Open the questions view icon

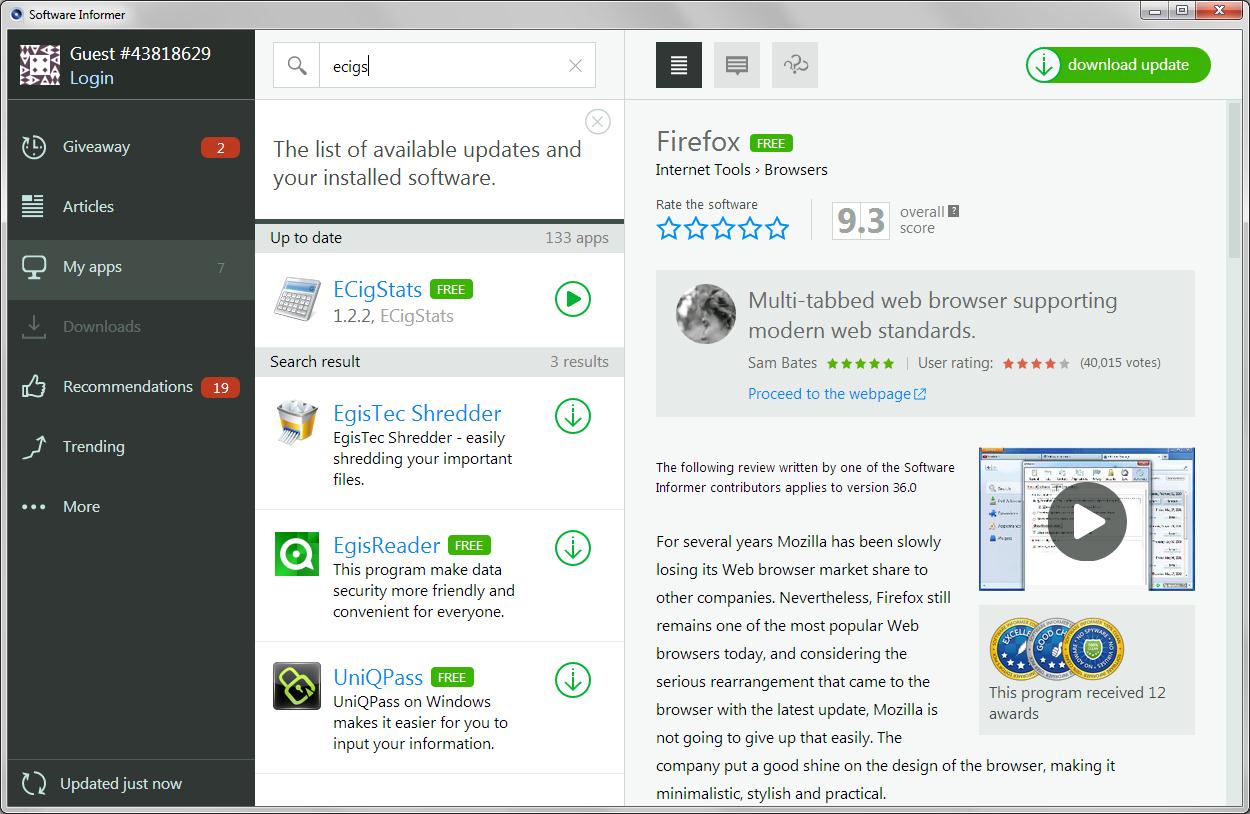click(795, 64)
